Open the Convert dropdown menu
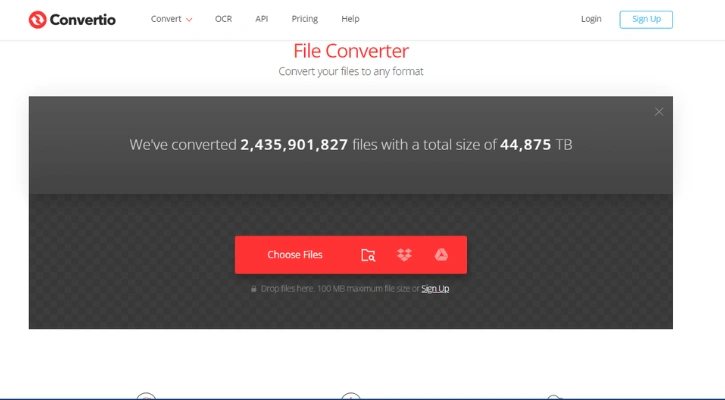The height and width of the screenshot is (400, 725). 171,19
